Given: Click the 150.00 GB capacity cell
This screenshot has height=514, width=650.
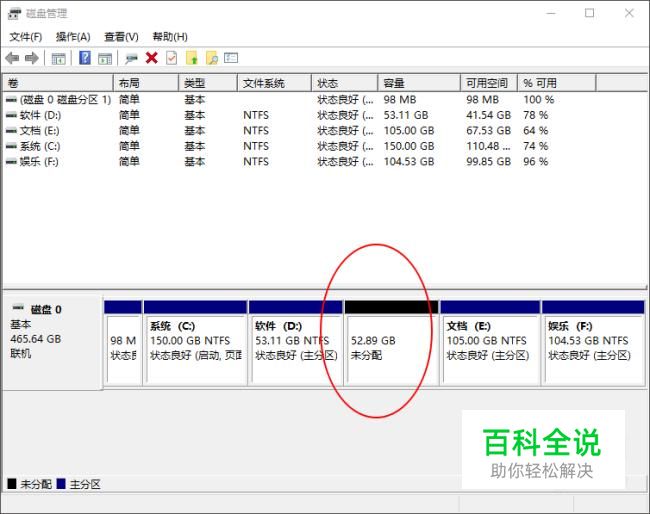Looking at the screenshot, I should [x=409, y=146].
